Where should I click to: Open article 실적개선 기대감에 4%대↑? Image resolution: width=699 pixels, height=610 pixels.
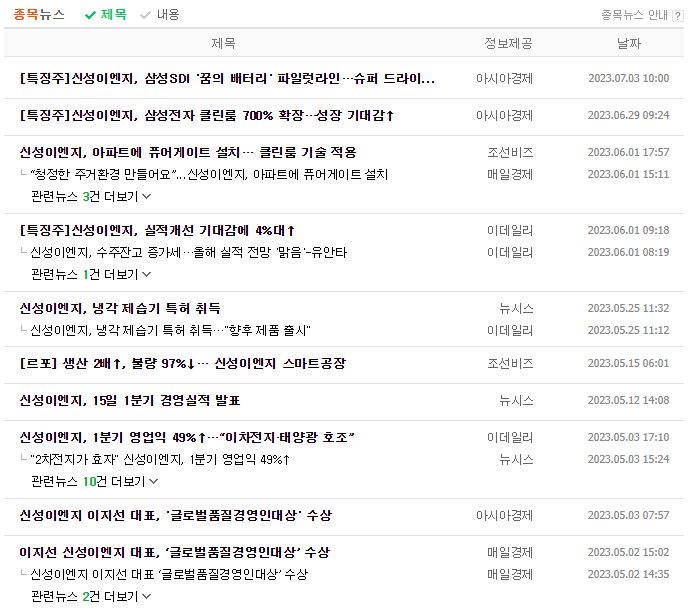tap(157, 231)
